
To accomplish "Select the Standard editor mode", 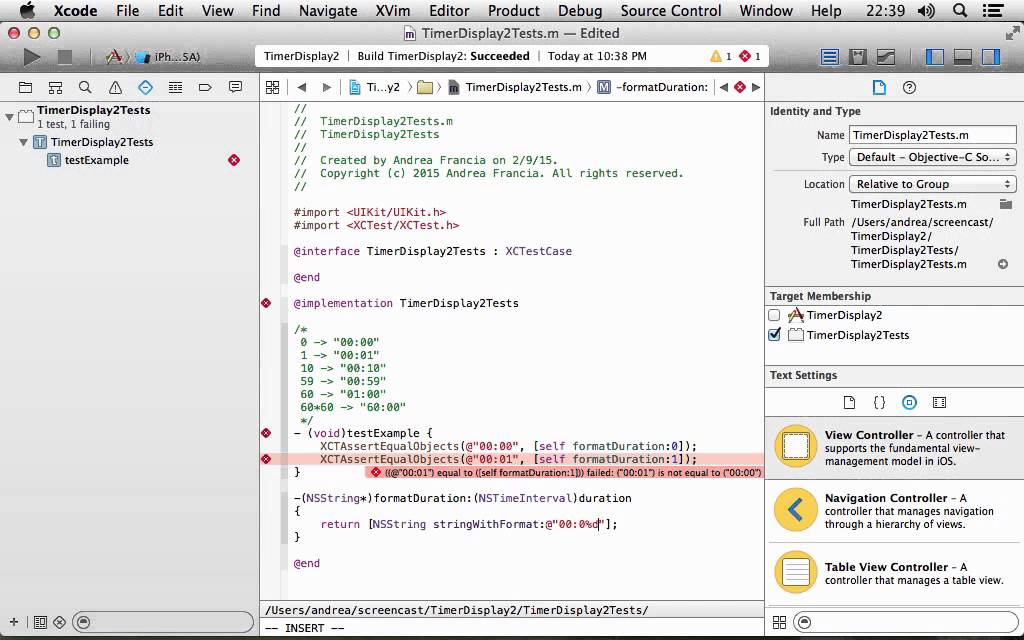I will pos(829,57).
